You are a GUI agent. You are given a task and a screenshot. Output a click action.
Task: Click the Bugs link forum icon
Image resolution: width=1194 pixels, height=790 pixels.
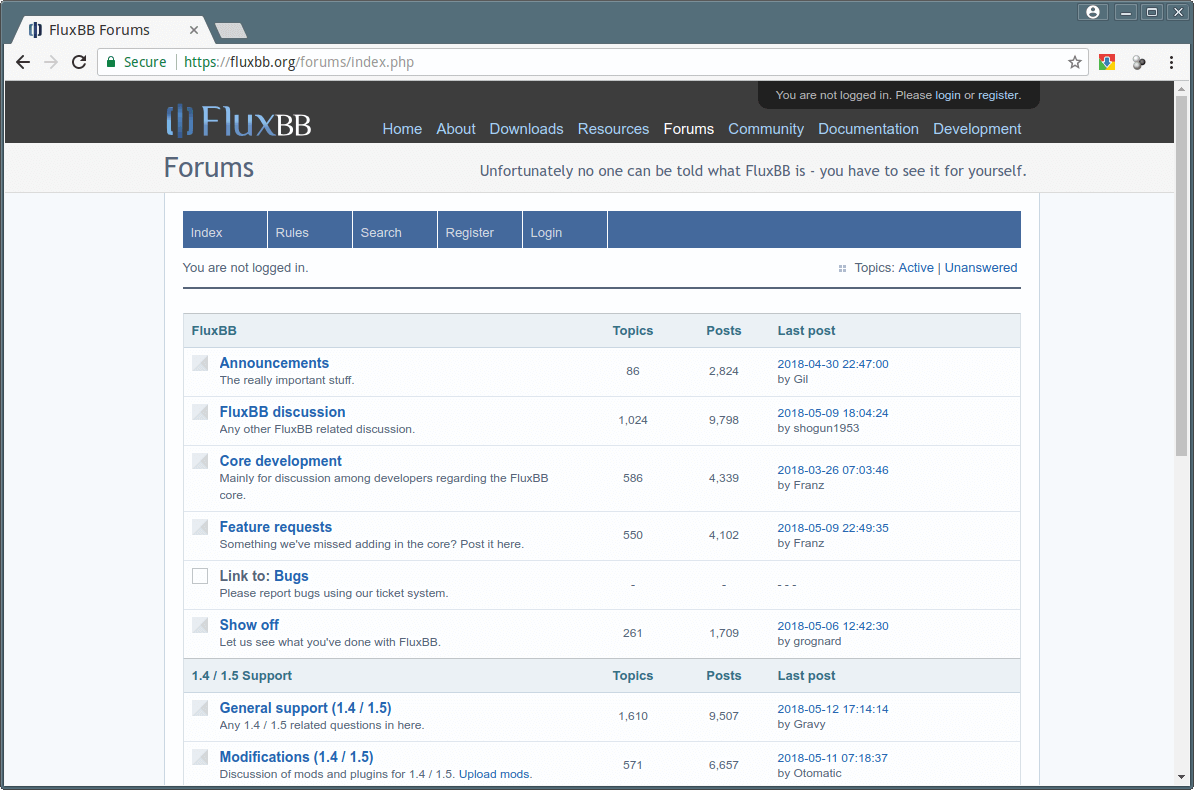point(200,576)
